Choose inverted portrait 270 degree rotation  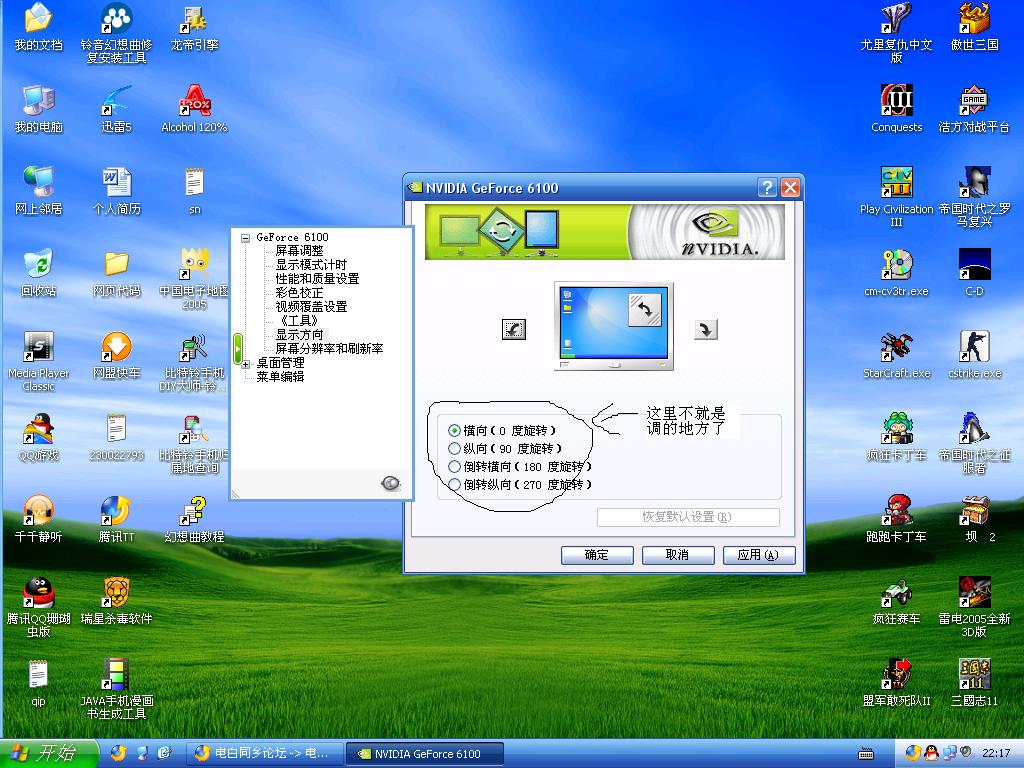456,484
